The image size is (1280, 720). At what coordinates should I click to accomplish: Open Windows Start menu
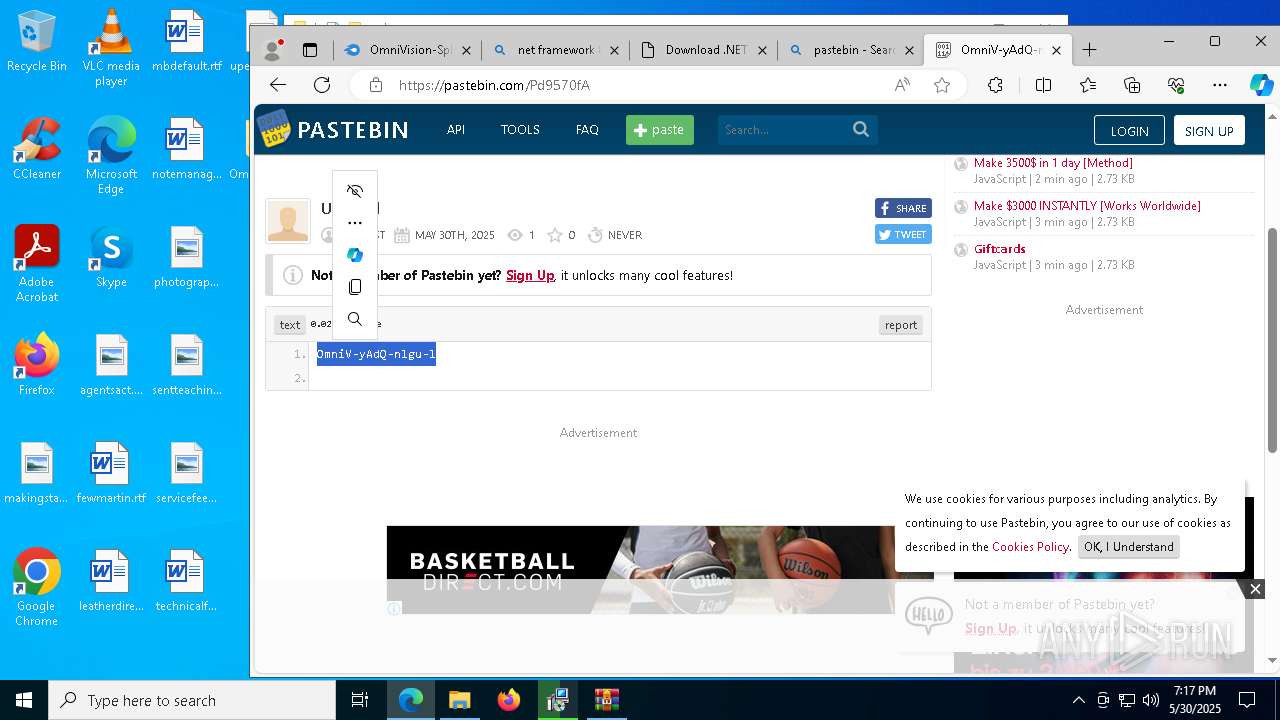[24, 700]
